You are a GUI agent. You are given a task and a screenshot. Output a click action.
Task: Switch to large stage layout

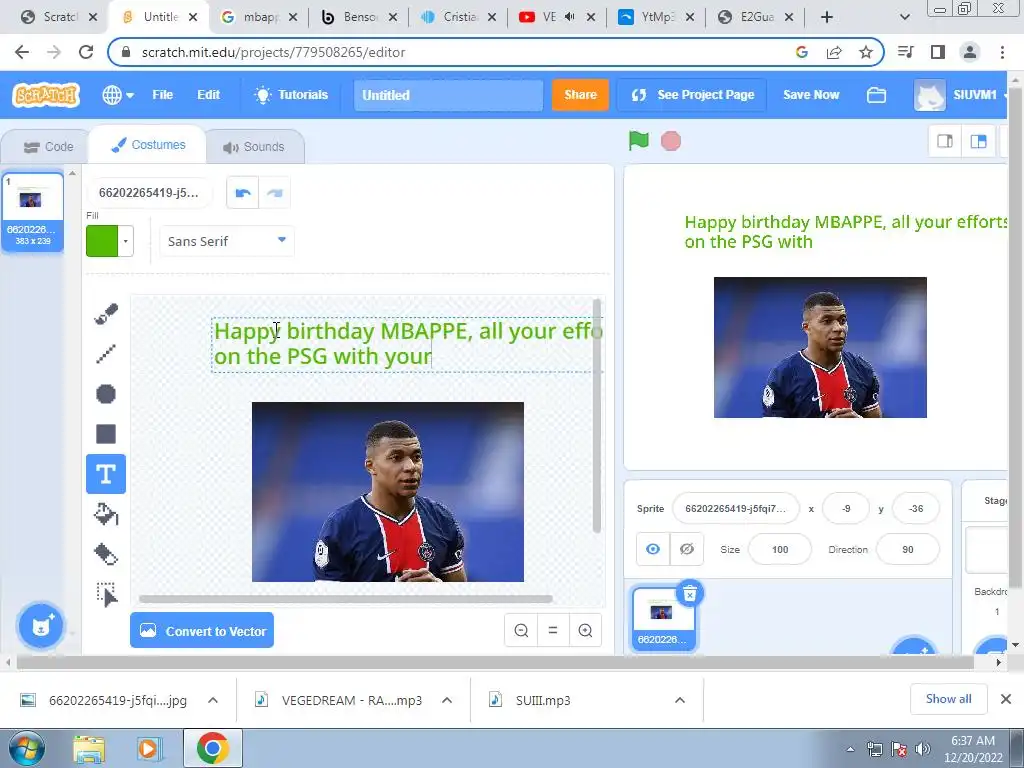coord(978,141)
